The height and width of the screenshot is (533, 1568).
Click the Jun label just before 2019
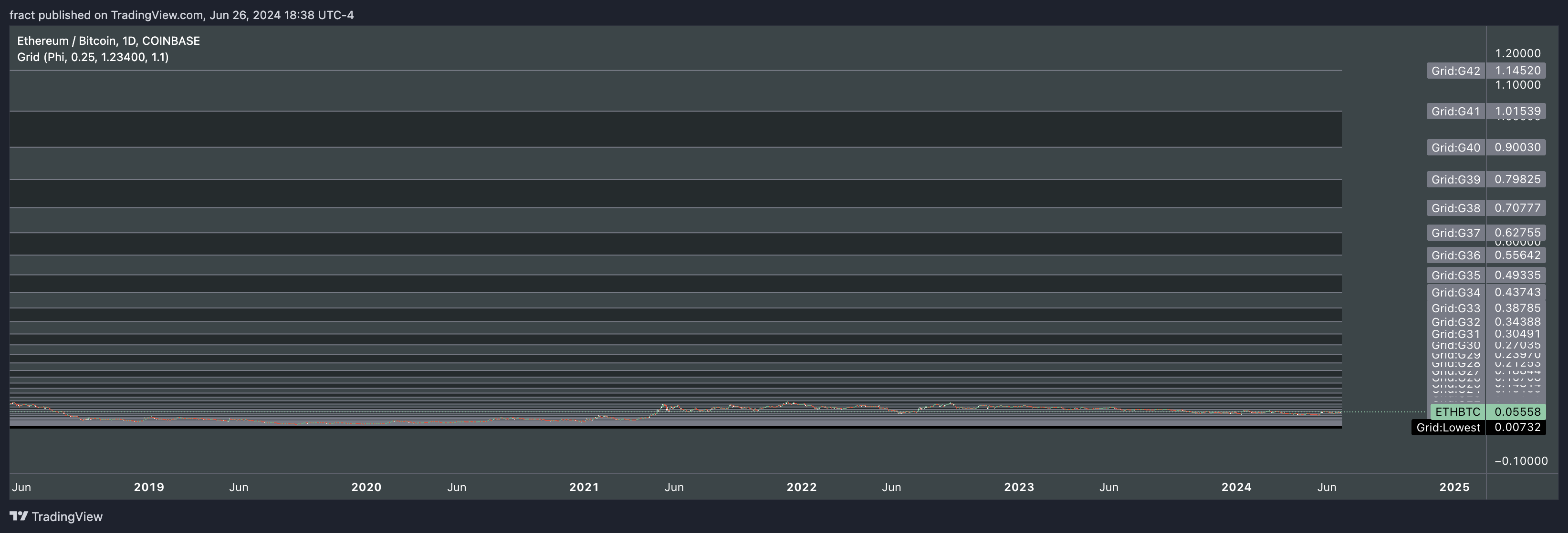click(x=22, y=487)
